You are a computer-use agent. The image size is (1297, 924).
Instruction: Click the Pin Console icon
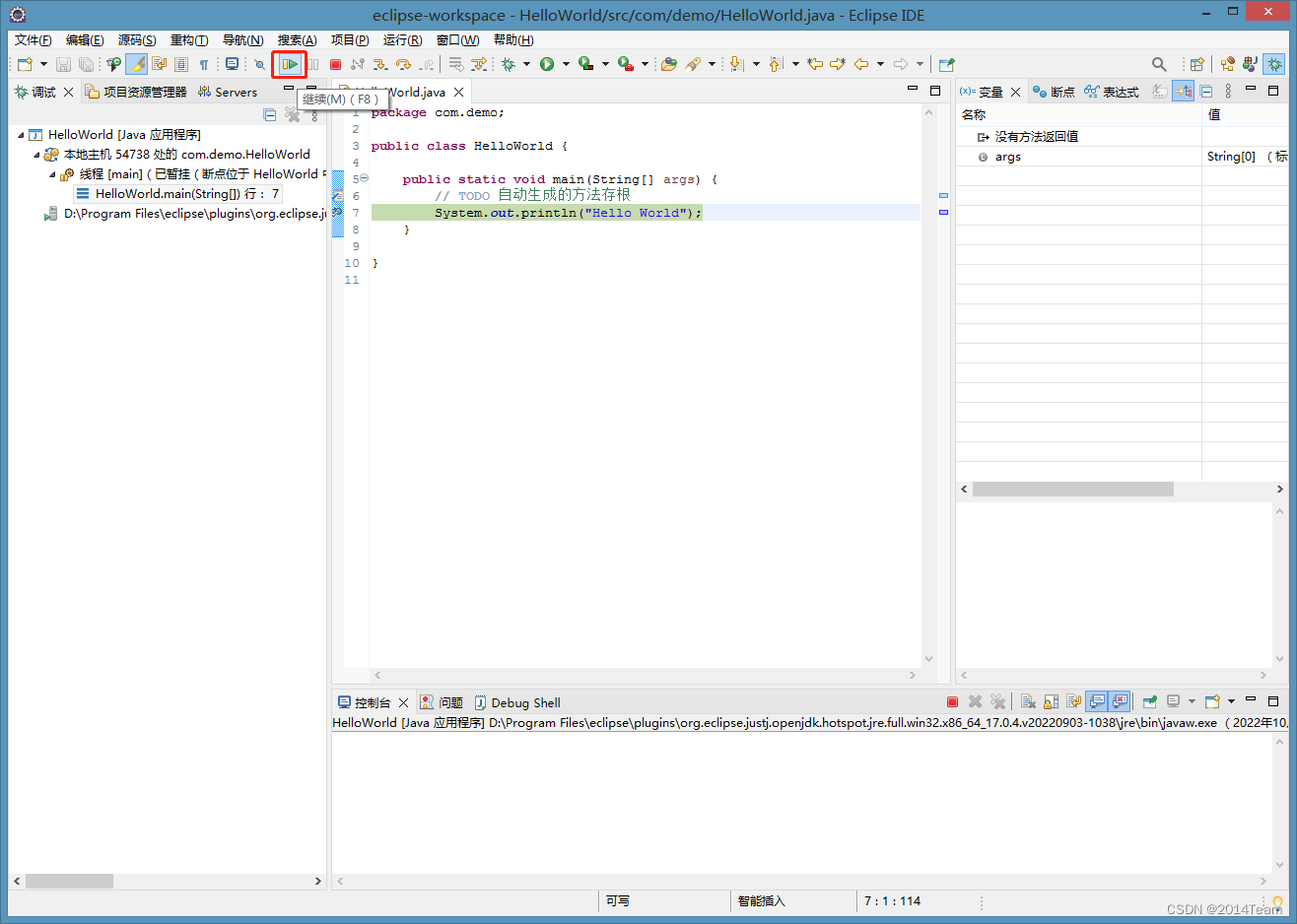(1149, 702)
